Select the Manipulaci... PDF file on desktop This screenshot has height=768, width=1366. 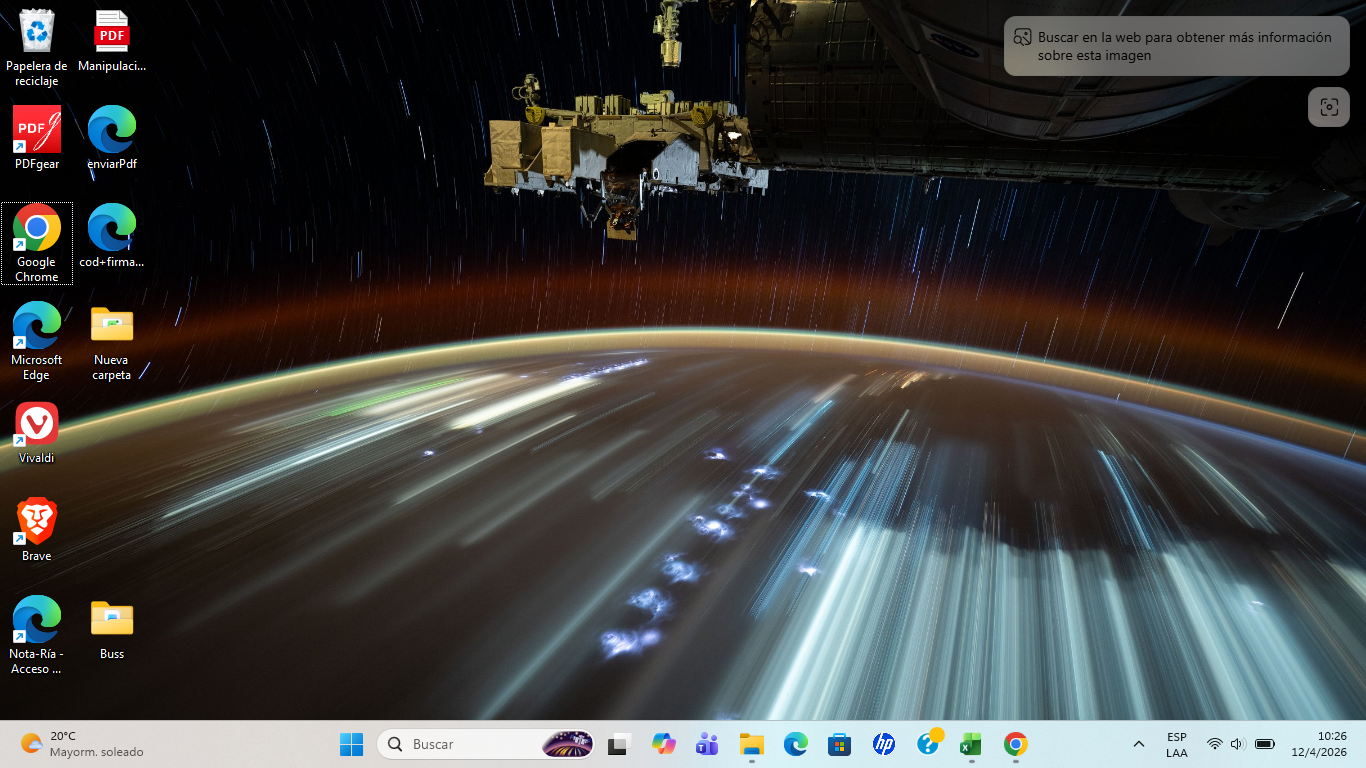[112, 41]
